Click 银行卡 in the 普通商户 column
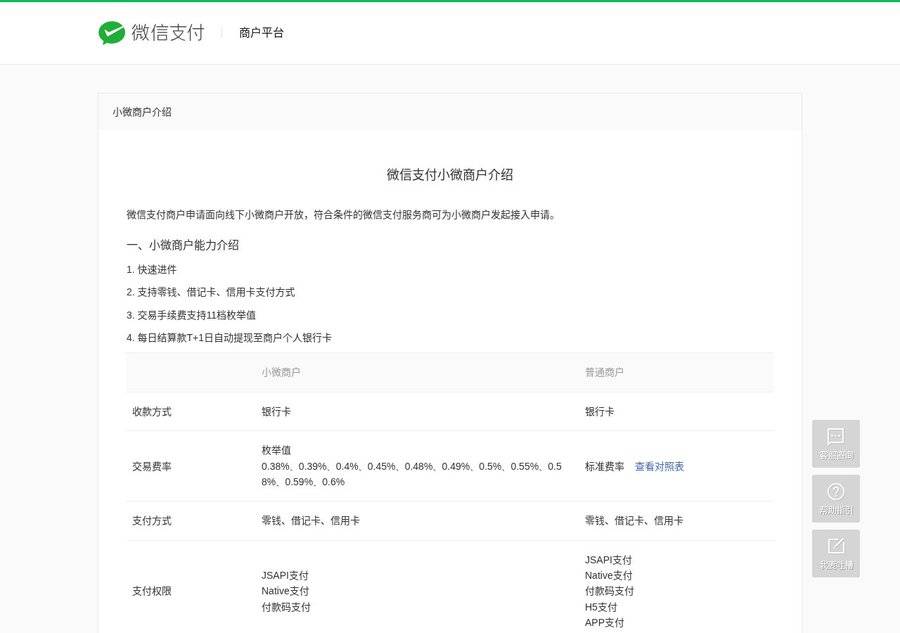Image resolution: width=900 pixels, height=633 pixels. [x=599, y=411]
